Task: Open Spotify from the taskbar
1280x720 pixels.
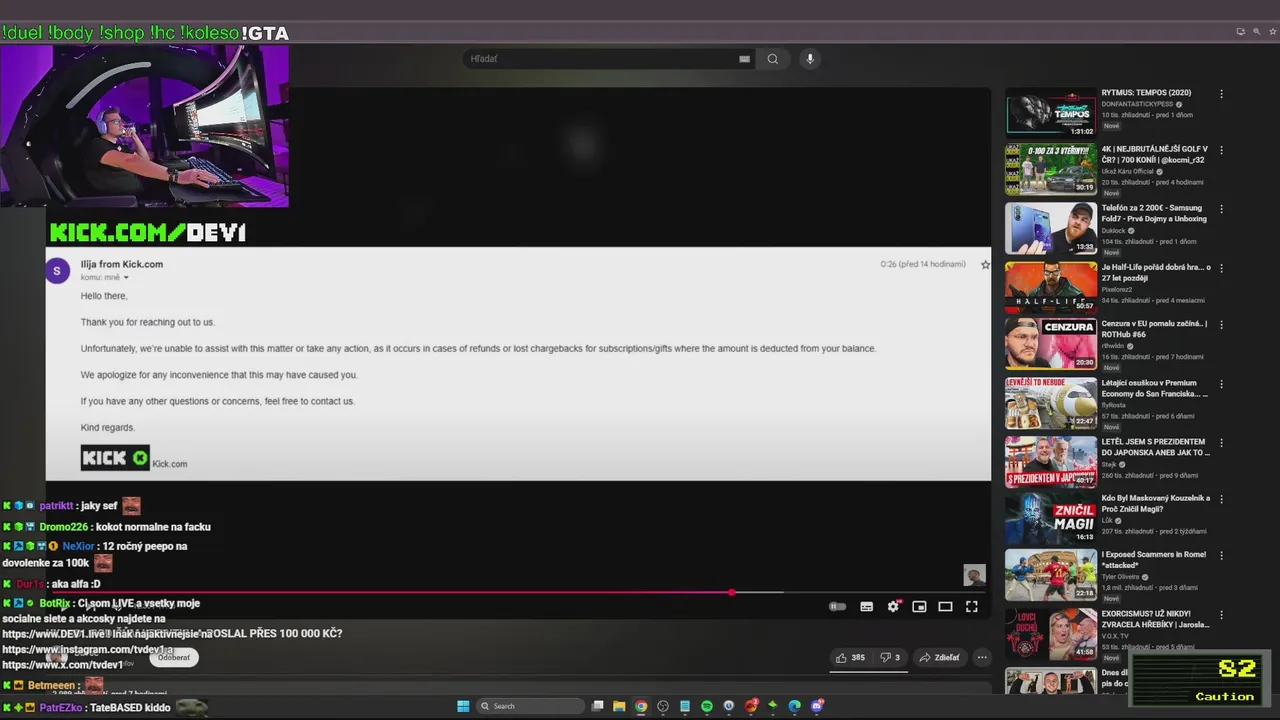Action: pos(707,706)
